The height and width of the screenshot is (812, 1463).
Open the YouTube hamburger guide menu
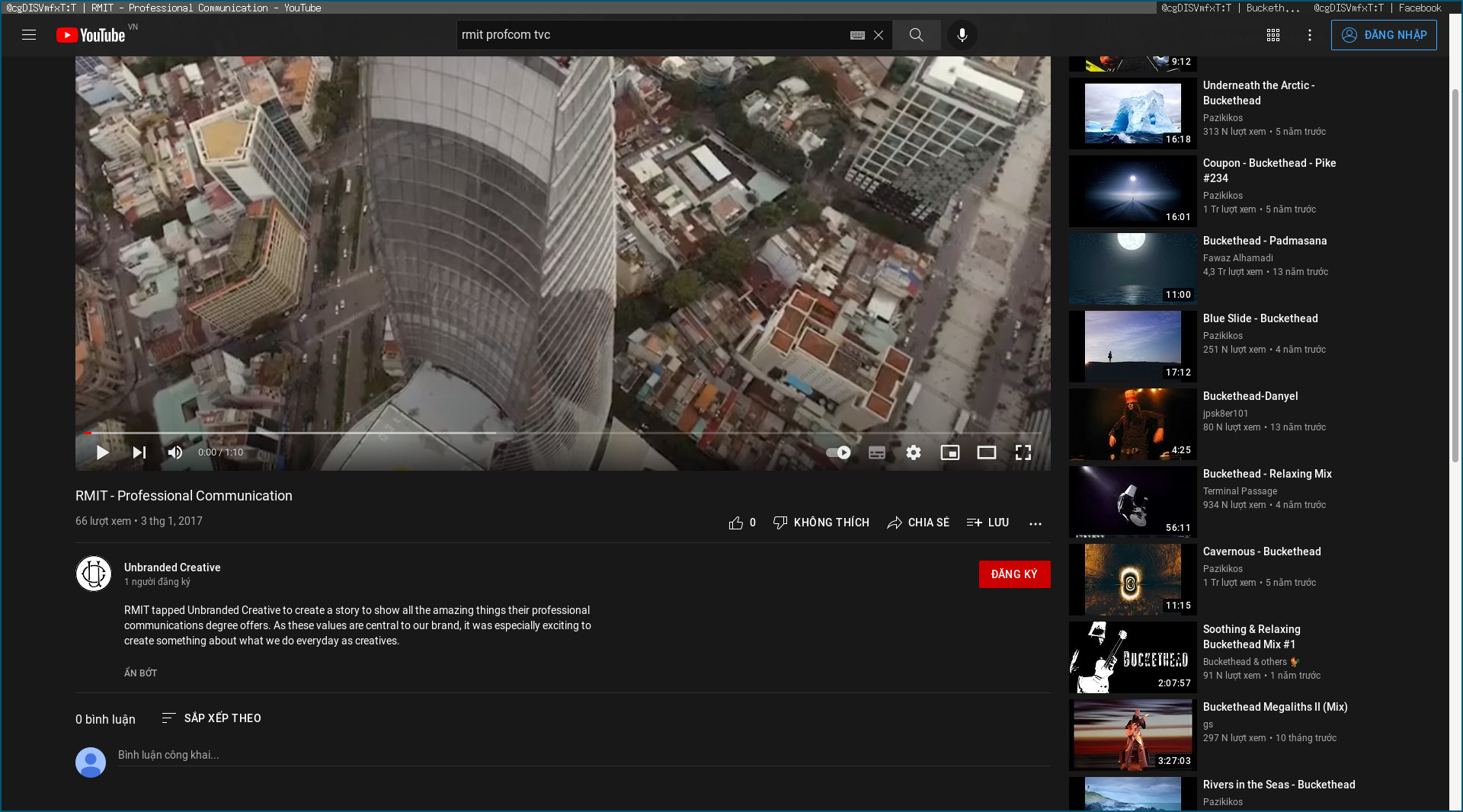click(x=29, y=35)
